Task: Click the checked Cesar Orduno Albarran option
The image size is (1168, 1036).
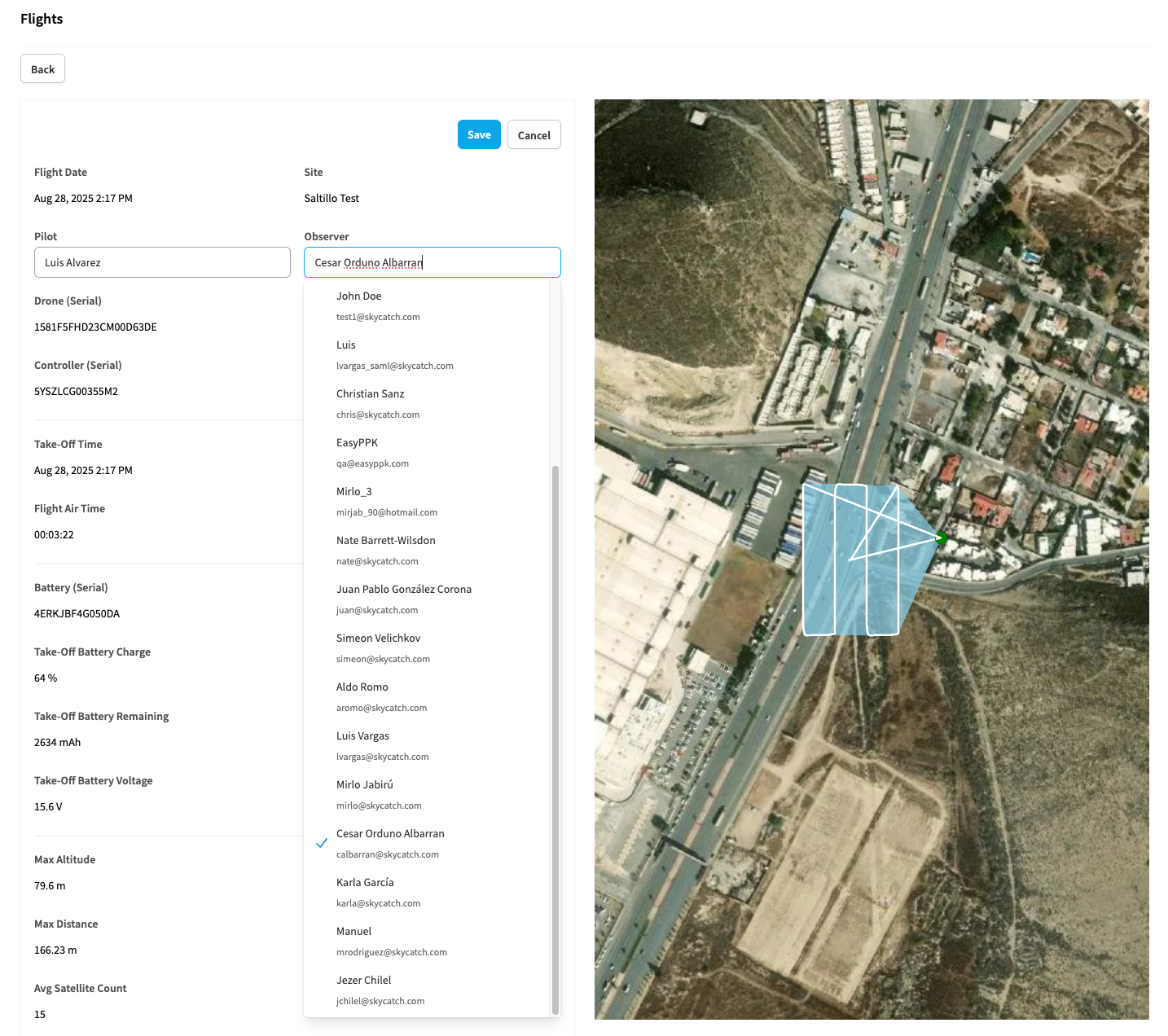Action: click(x=427, y=844)
